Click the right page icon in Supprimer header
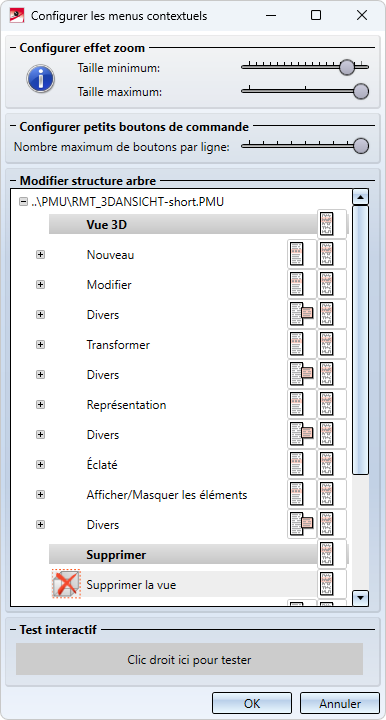This screenshot has width=386, height=720. click(x=332, y=554)
